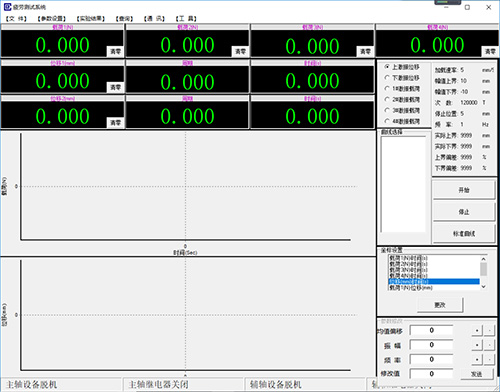500x392 pixels.
Task: Click the coordinate list's scroll-down arrow
Action: tap(484, 287)
